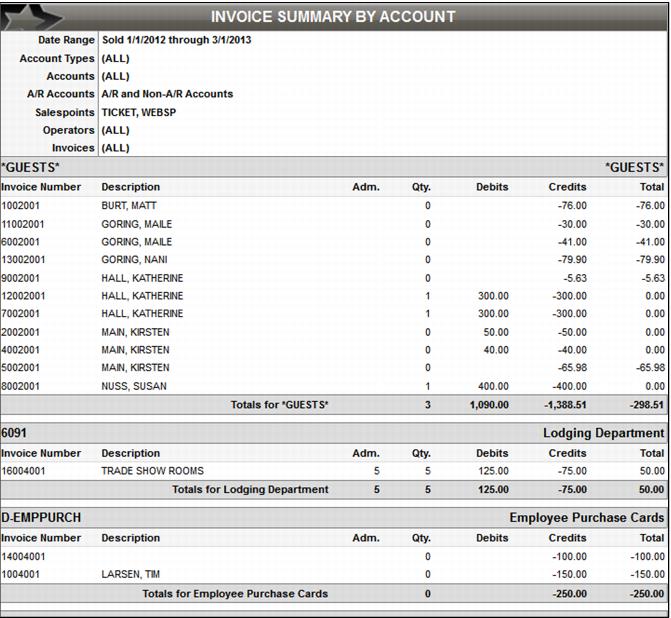Click the star logo in the report header
The image size is (671, 618).
[x=31, y=17]
